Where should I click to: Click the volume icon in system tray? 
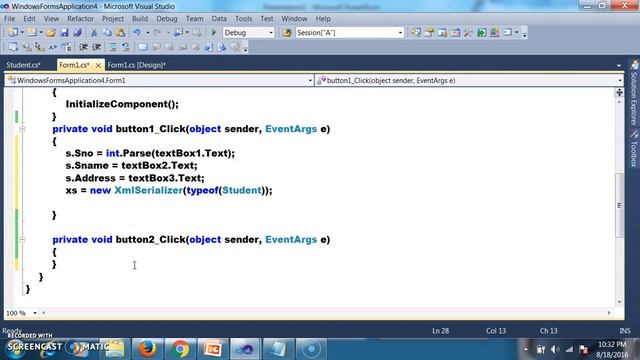pos(555,349)
